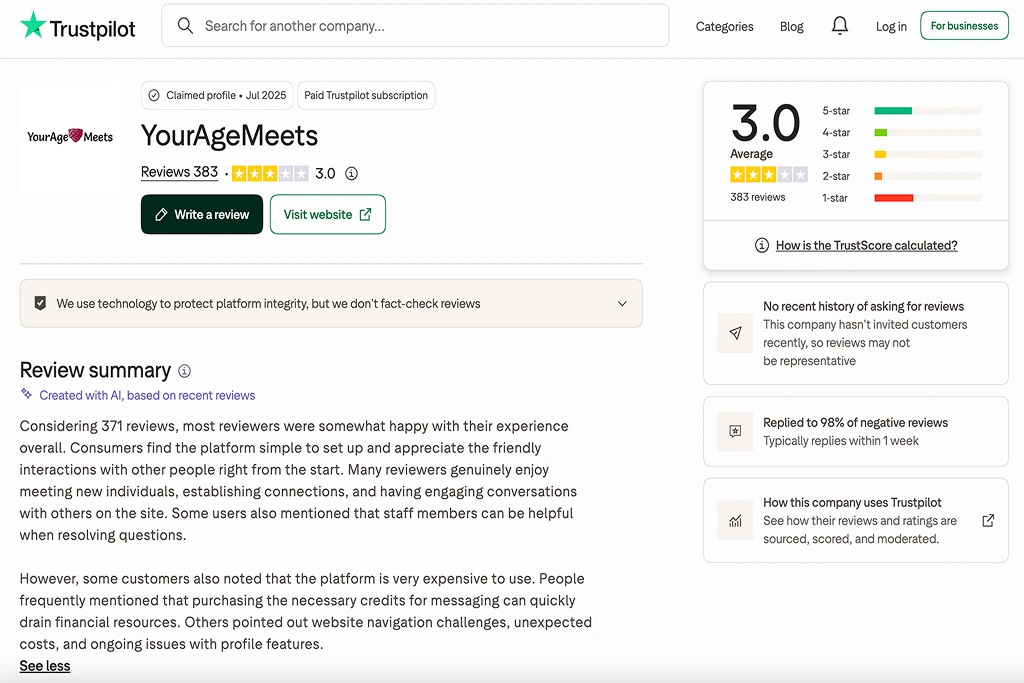Select the 2-star rating row

tap(902, 176)
